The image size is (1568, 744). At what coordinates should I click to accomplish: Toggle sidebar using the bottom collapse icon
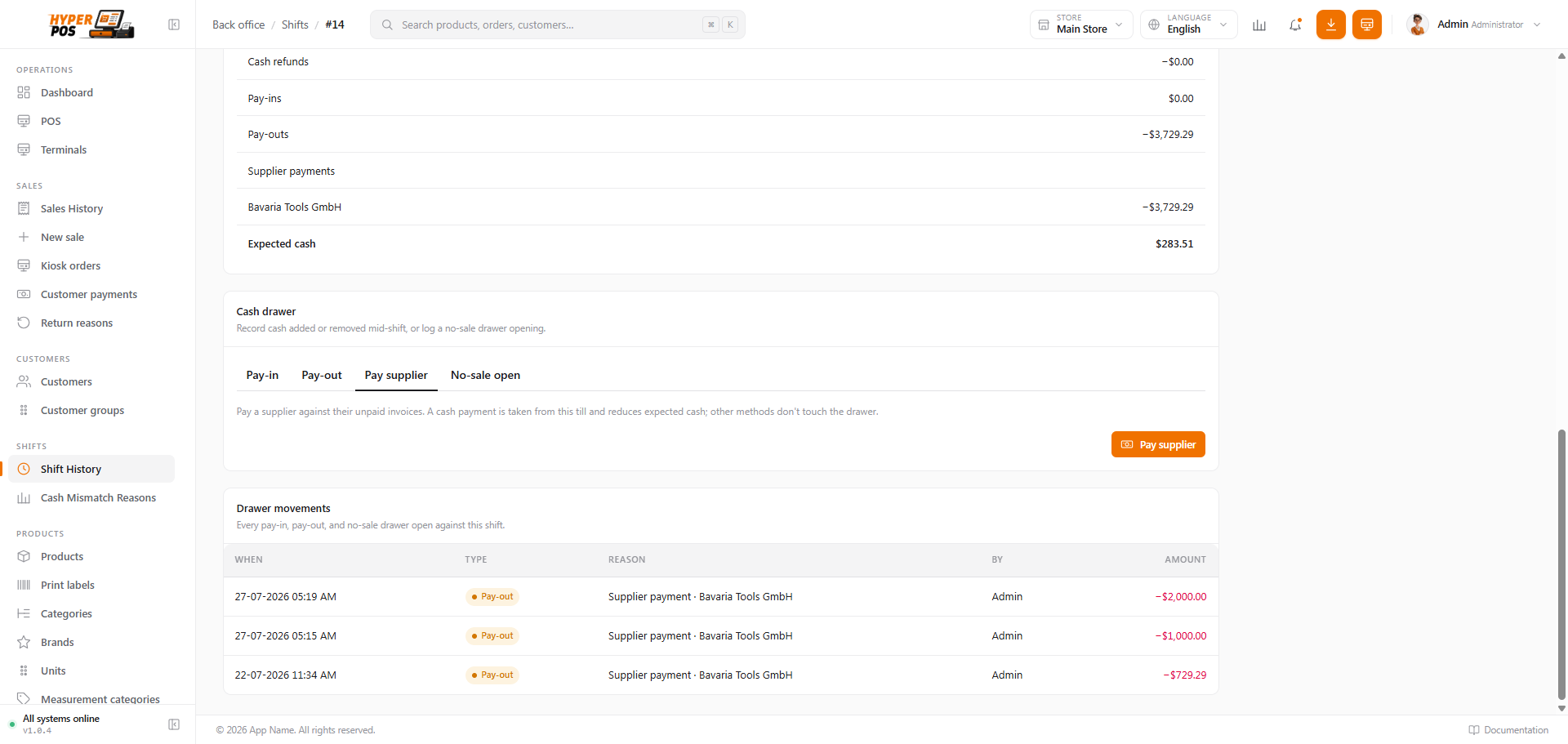pyautogui.click(x=174, y=724)
